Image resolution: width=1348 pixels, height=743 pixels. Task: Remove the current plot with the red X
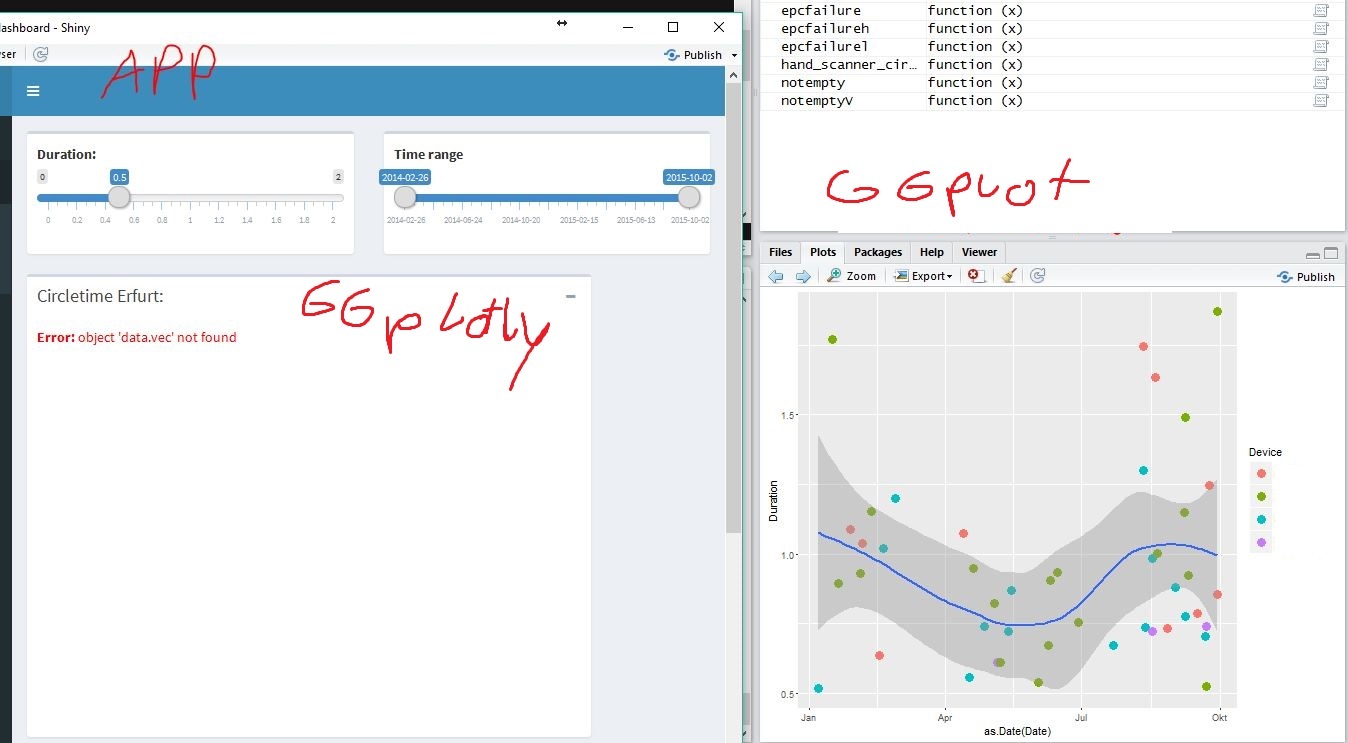pos(975,275)
